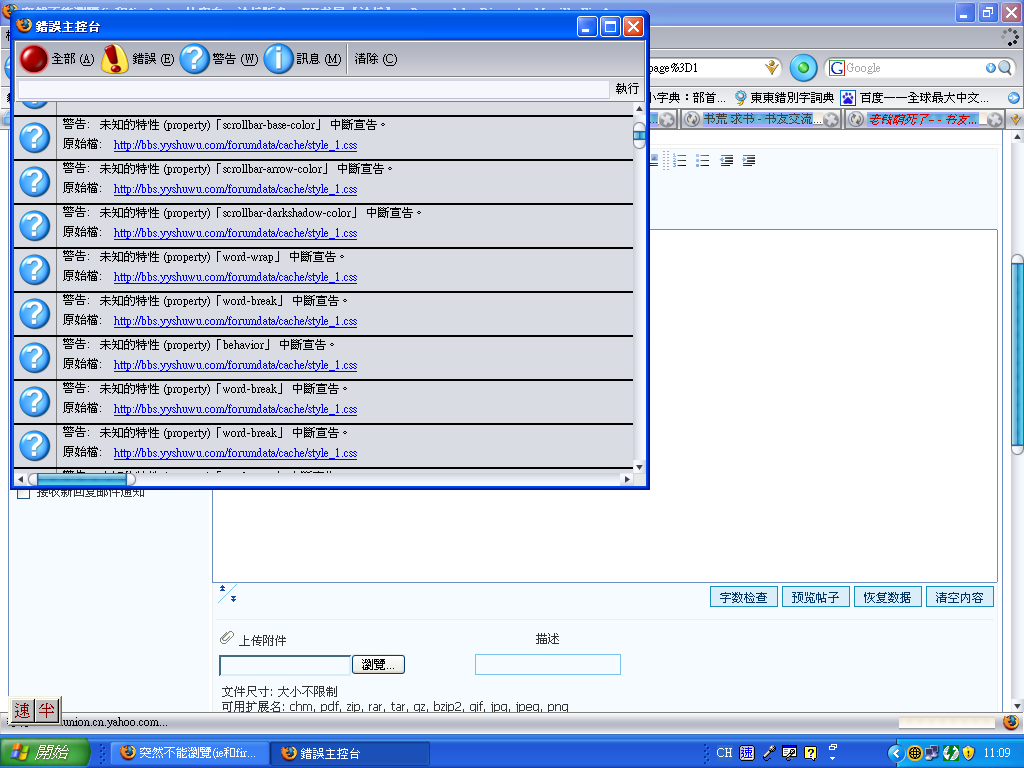
Task: Open source link of scrollbar-darkshadow-color warning
Action: pyautogui.click(x=235, y=233)
